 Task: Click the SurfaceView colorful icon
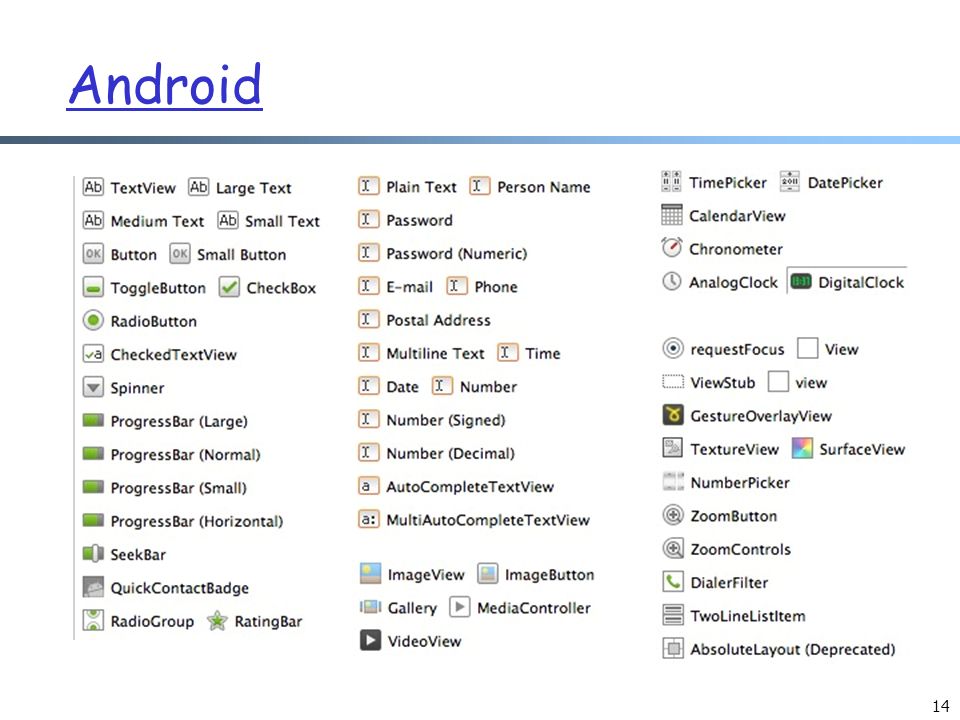point(802,448)
